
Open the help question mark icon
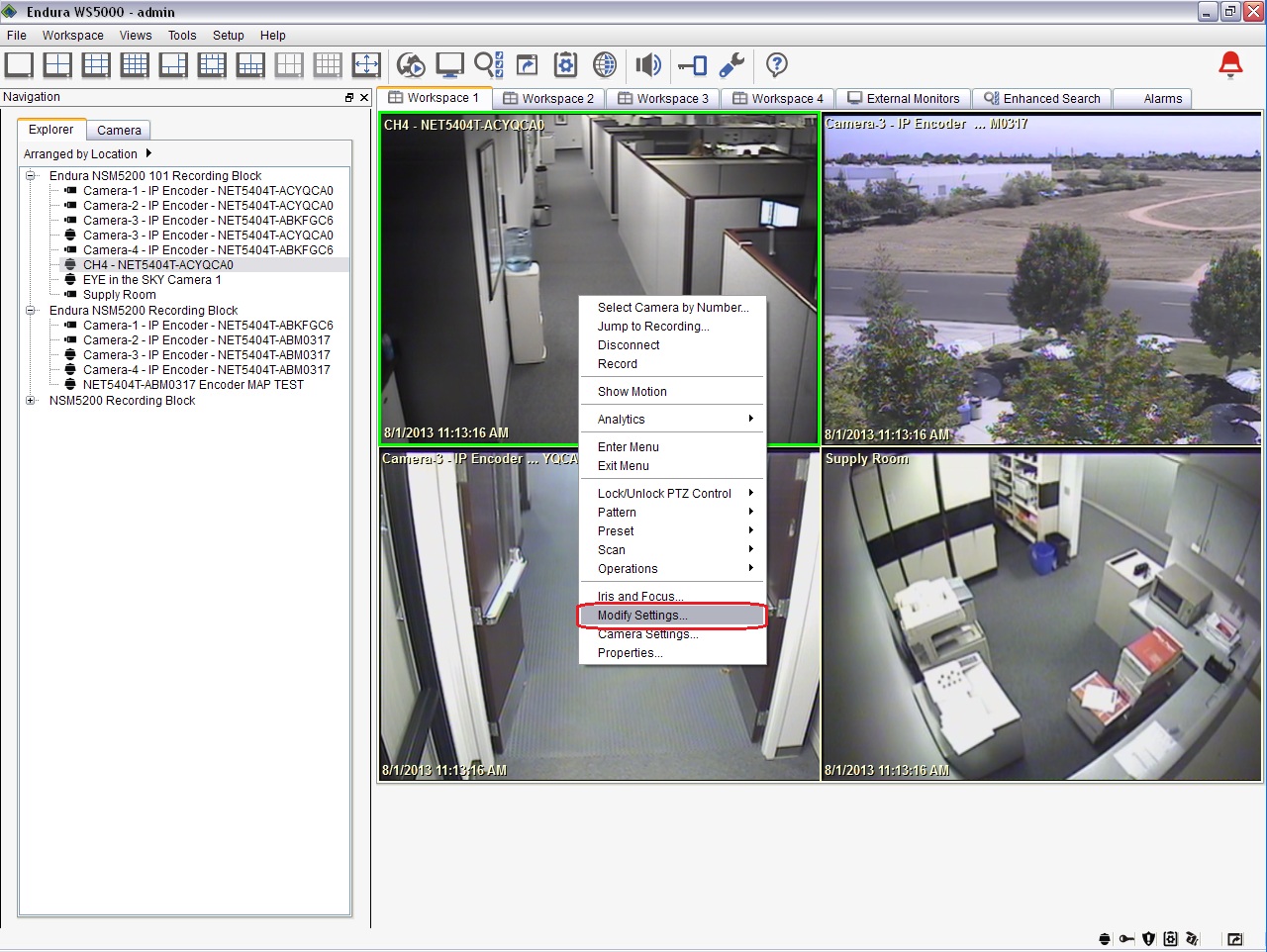point(777,65)
